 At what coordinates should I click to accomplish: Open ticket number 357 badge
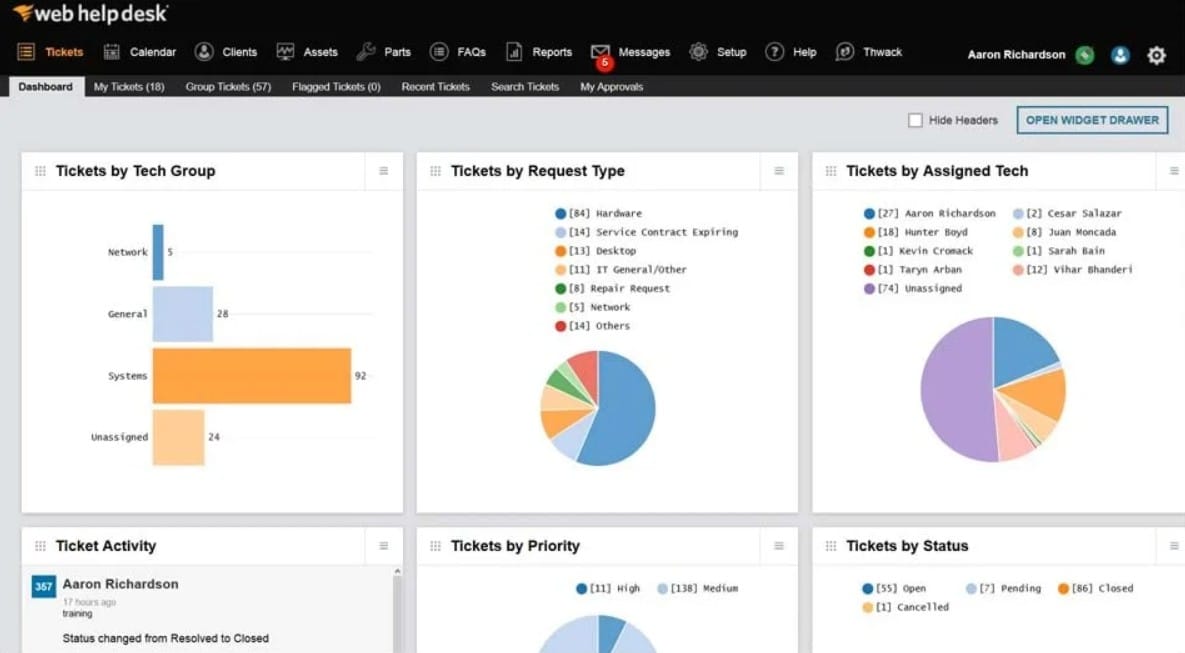click(x=44, y=586)
